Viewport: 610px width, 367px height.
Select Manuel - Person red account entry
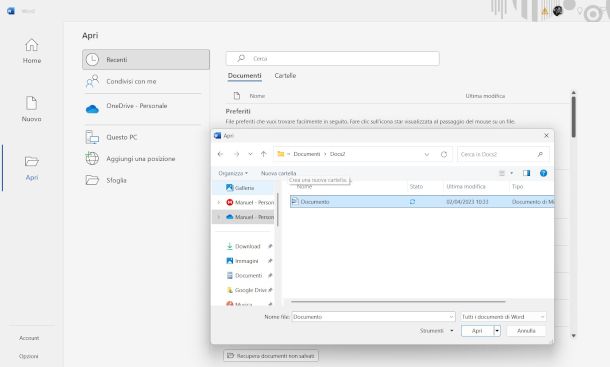point(250,202)
